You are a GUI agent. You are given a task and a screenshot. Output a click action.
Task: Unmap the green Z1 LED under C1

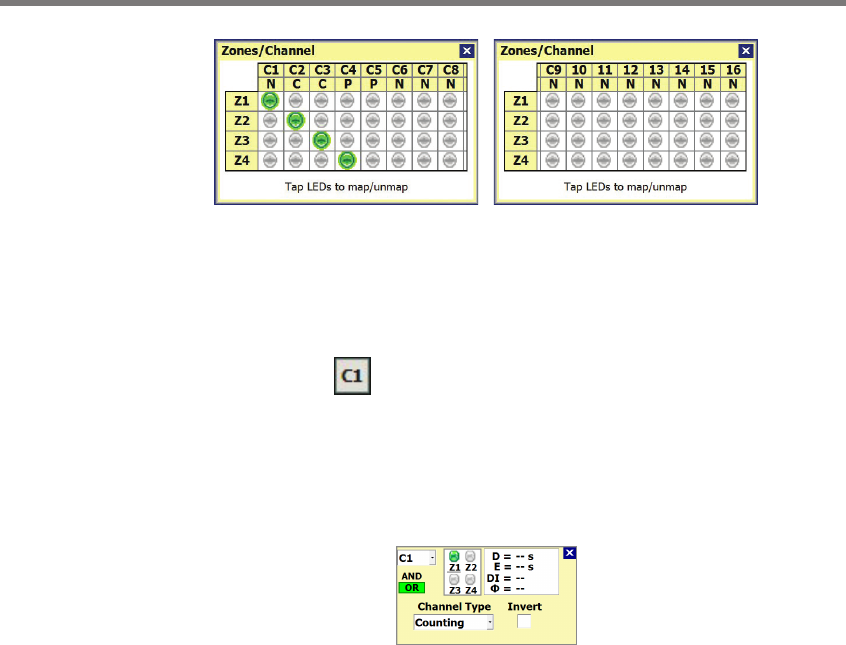pyautogui.click(x=270, y=100)
